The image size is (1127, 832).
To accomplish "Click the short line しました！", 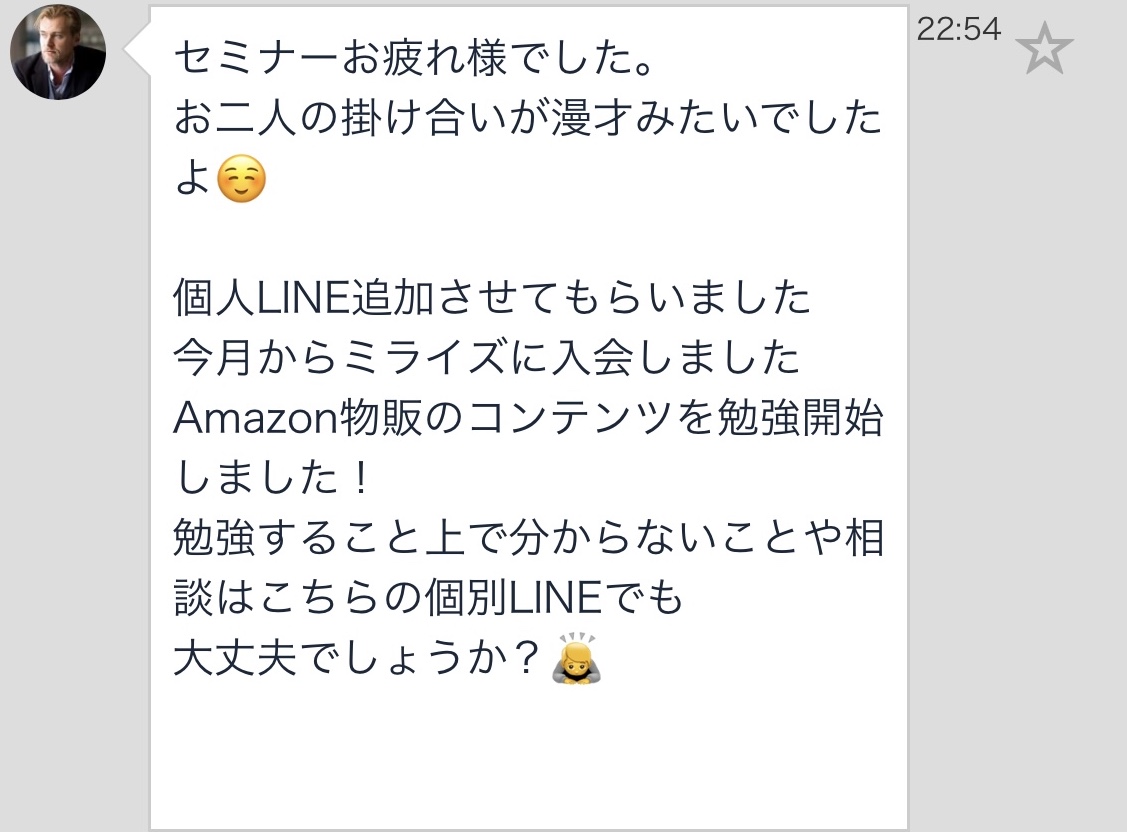I will (x=272, y=477).
